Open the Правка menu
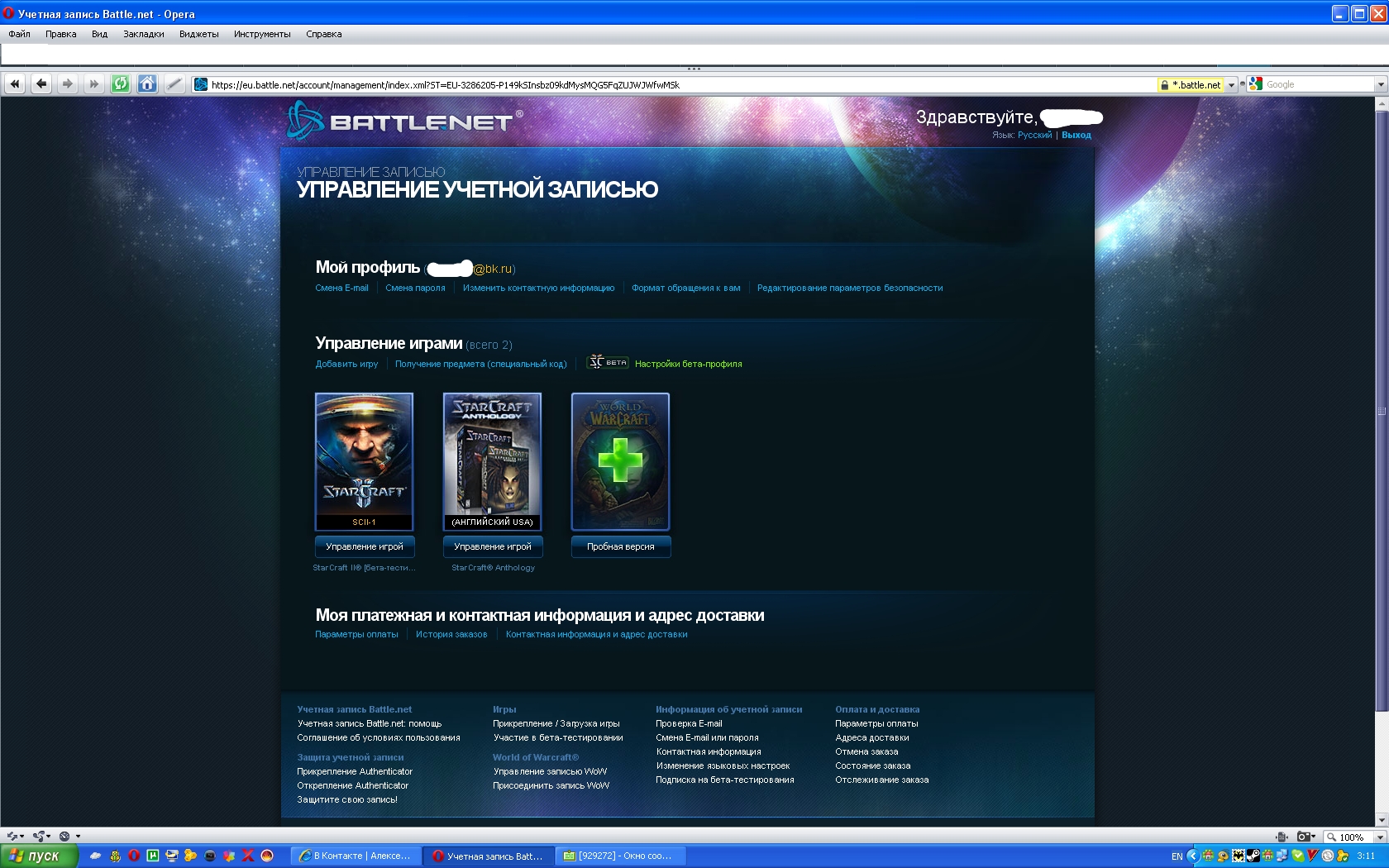The image size is (1389, 868). click(61, 34)
